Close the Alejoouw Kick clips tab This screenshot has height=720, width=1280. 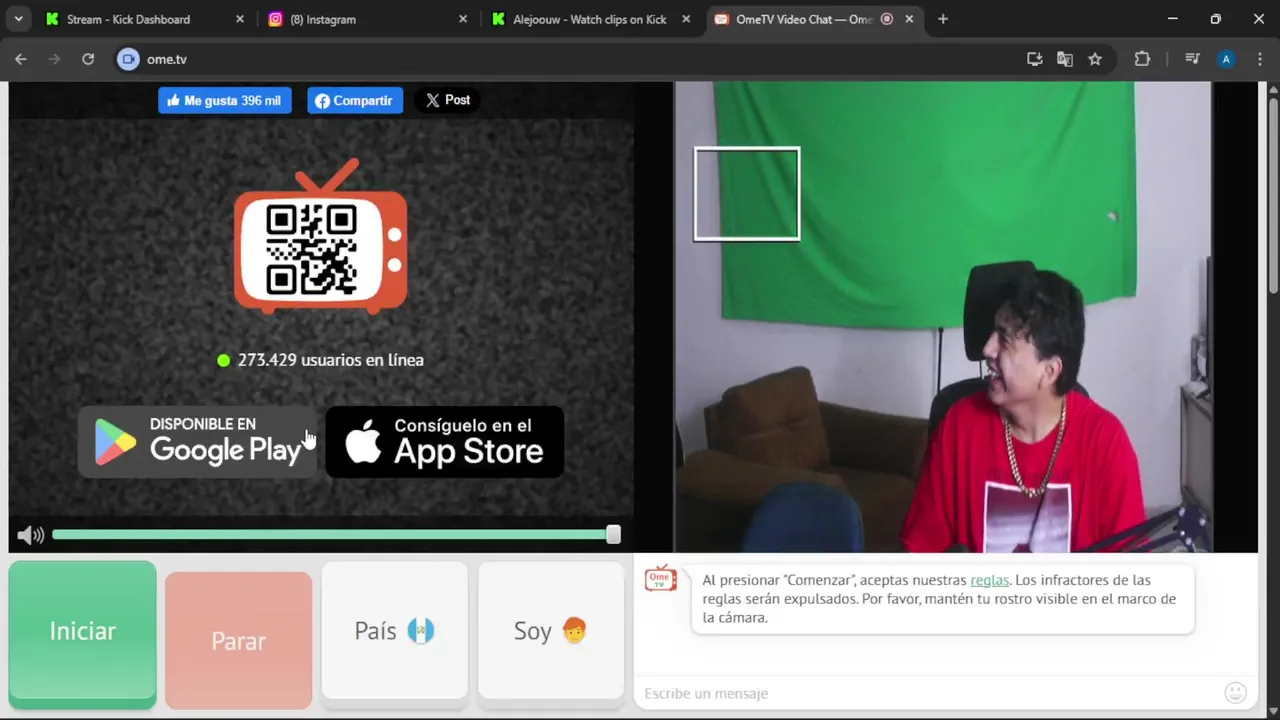685,19
